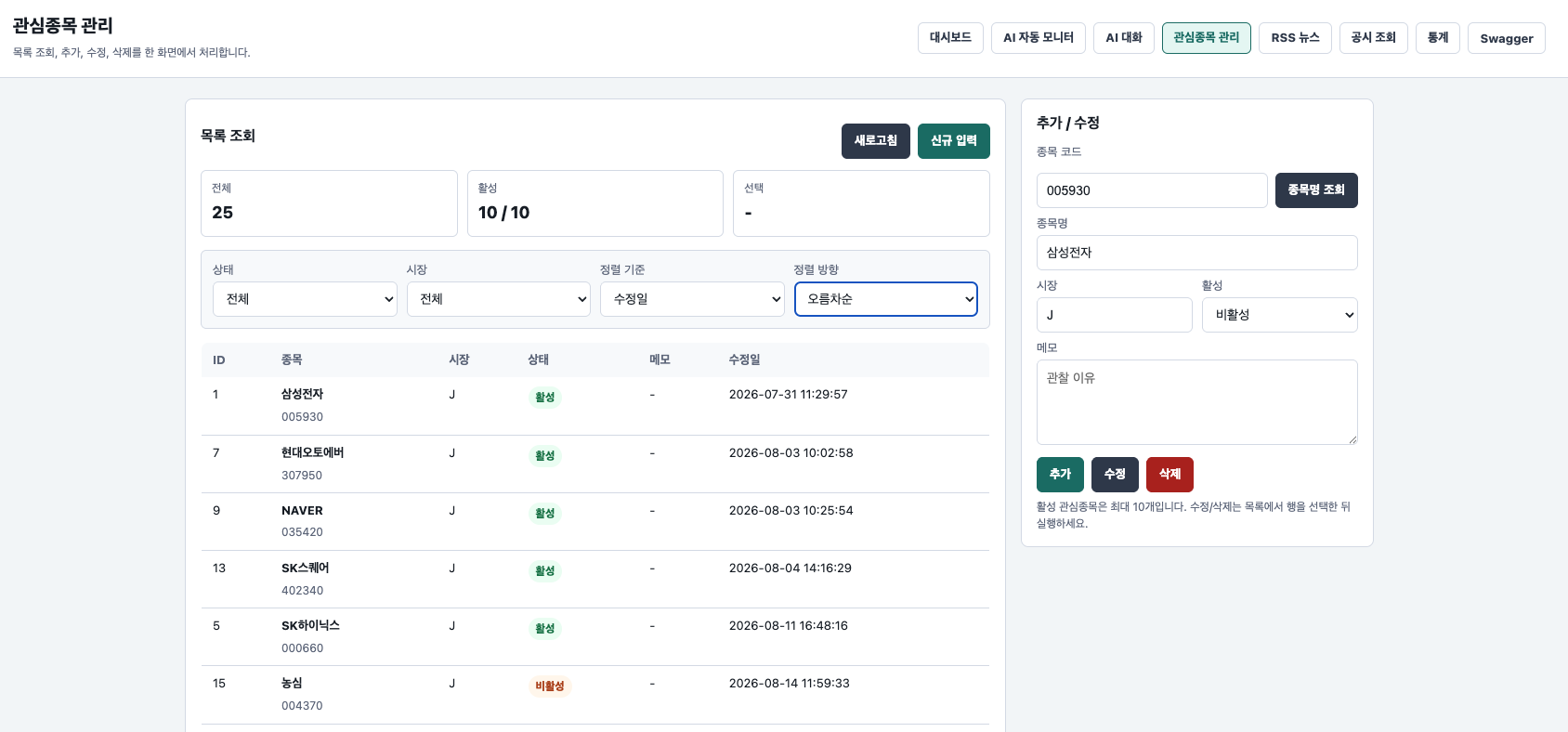Image resolution: width=1568 pixels, height=732 pixels.
Task: Select the 현대오토에버 row
Action: click(595, 464)
